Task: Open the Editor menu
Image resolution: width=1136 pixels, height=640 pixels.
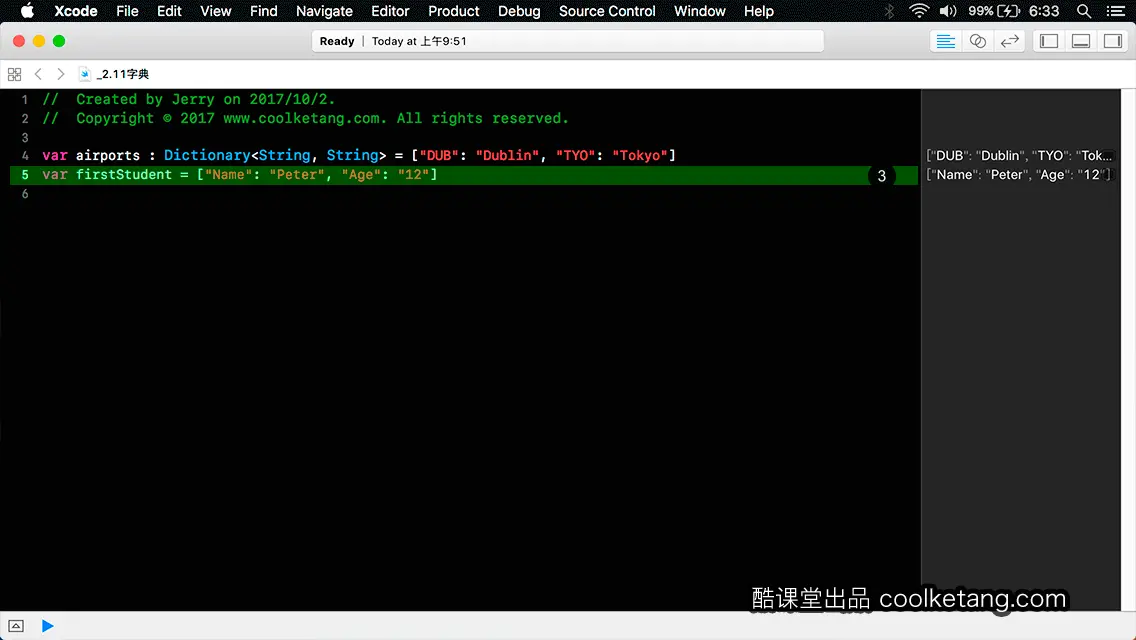Action: click(390, 11)
